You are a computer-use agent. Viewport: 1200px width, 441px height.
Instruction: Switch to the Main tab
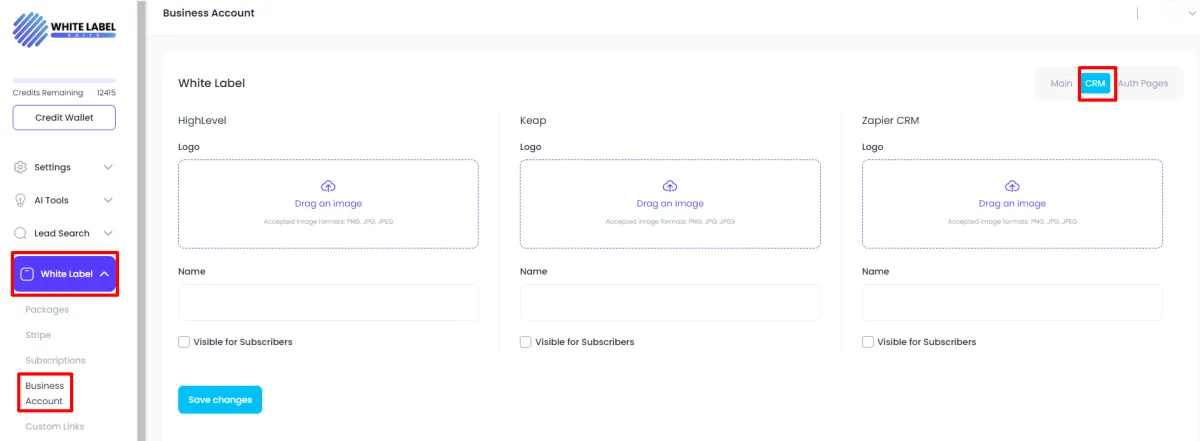point(1061,83)
